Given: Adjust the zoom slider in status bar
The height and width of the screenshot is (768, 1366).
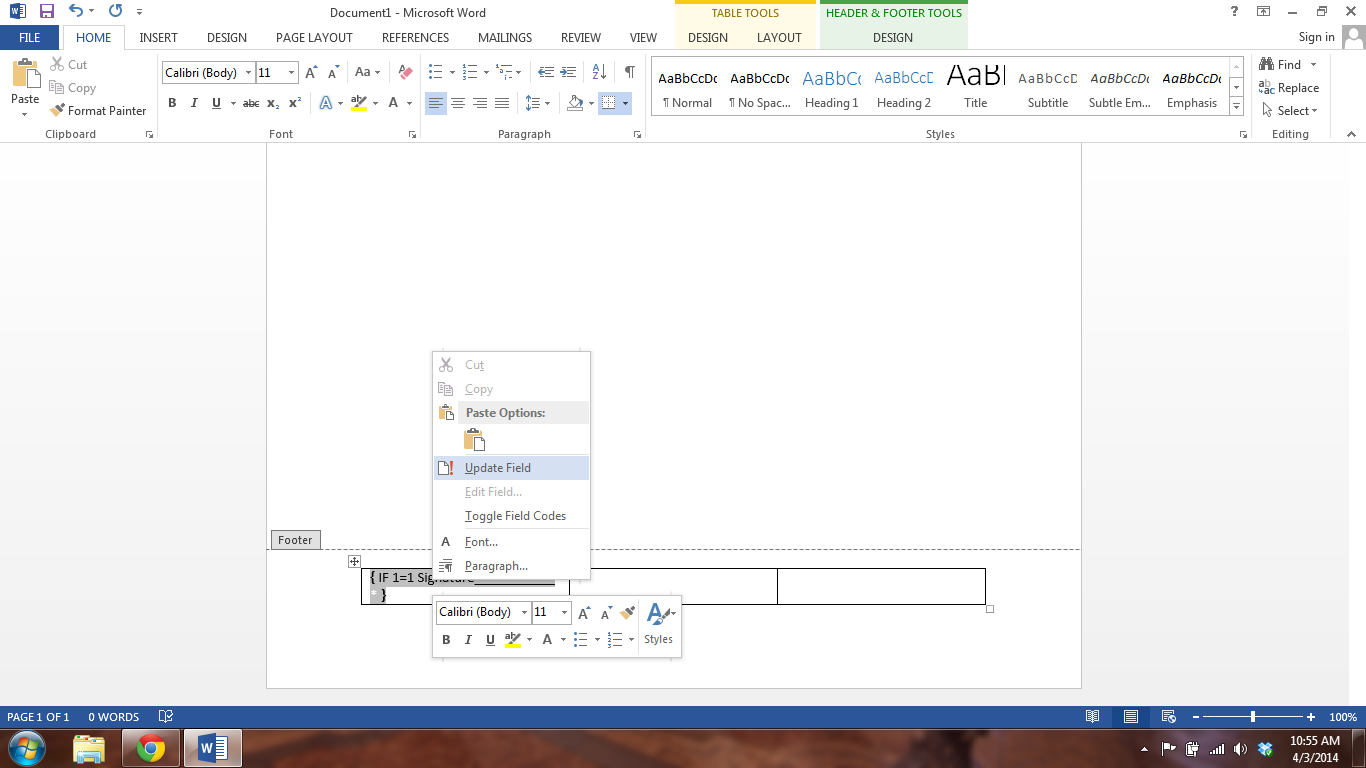Looking at the screenshot, I should click(1253, 717).
